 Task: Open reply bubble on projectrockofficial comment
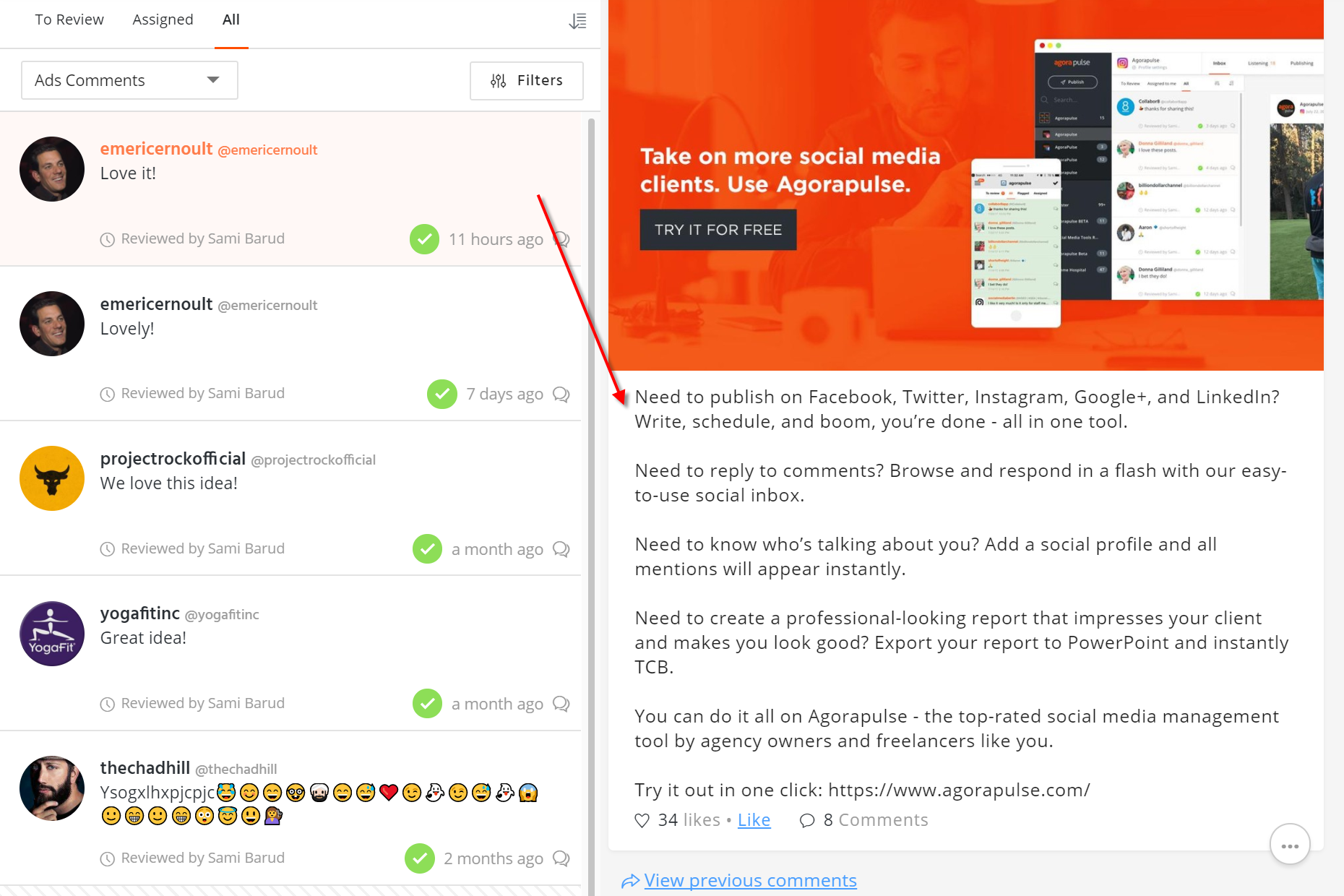point(561,549)
